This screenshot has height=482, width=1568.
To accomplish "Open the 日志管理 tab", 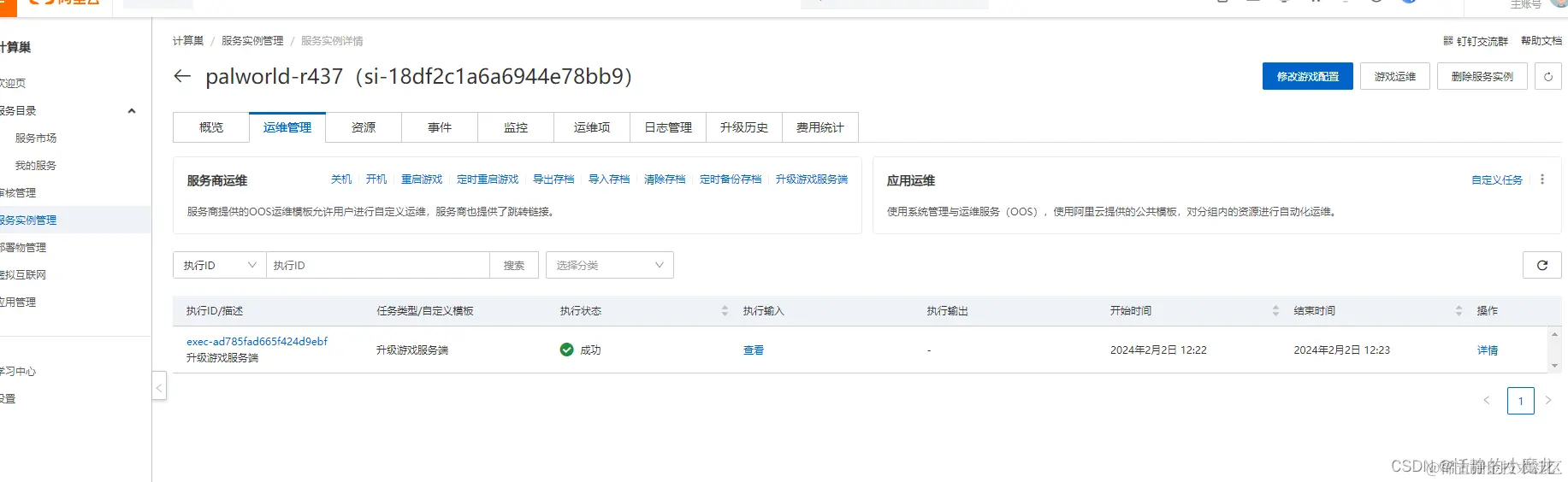I will 668,127.
